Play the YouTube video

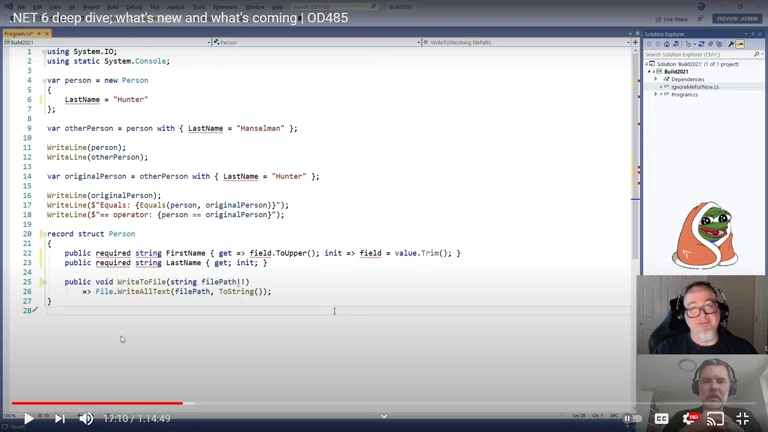tap(28, 418)
